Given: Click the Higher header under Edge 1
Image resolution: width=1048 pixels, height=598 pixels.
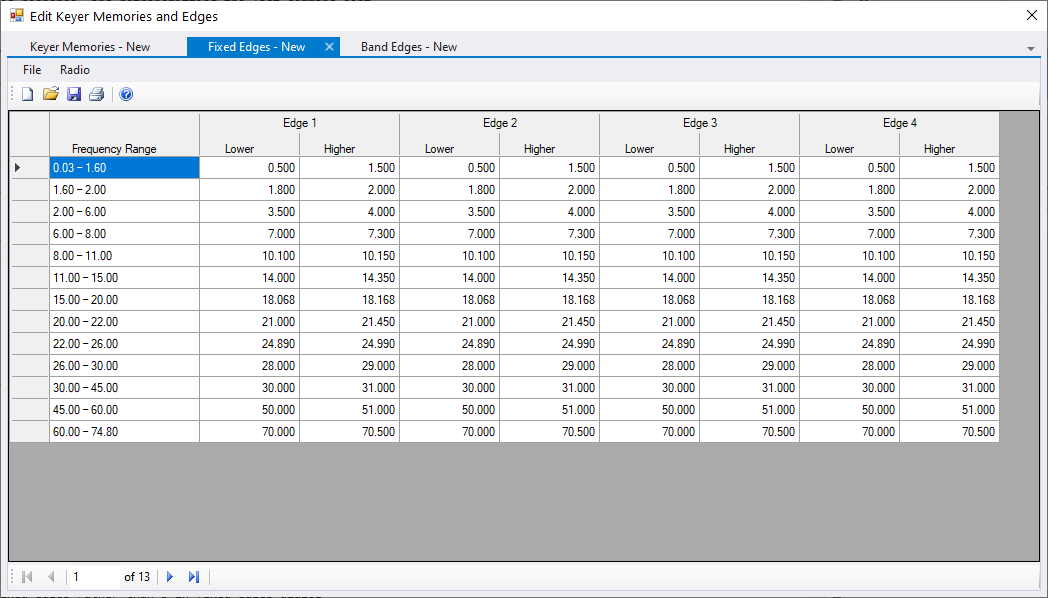Looking at the screenshot, I should [350, 148].
